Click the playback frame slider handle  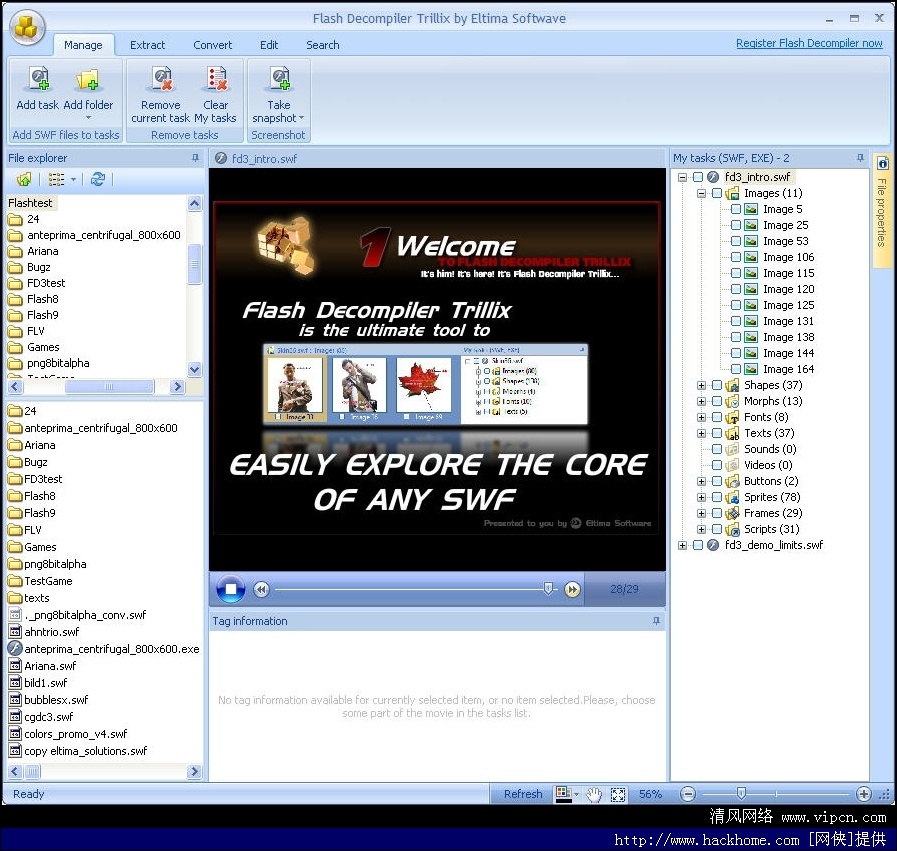point(548,588)
